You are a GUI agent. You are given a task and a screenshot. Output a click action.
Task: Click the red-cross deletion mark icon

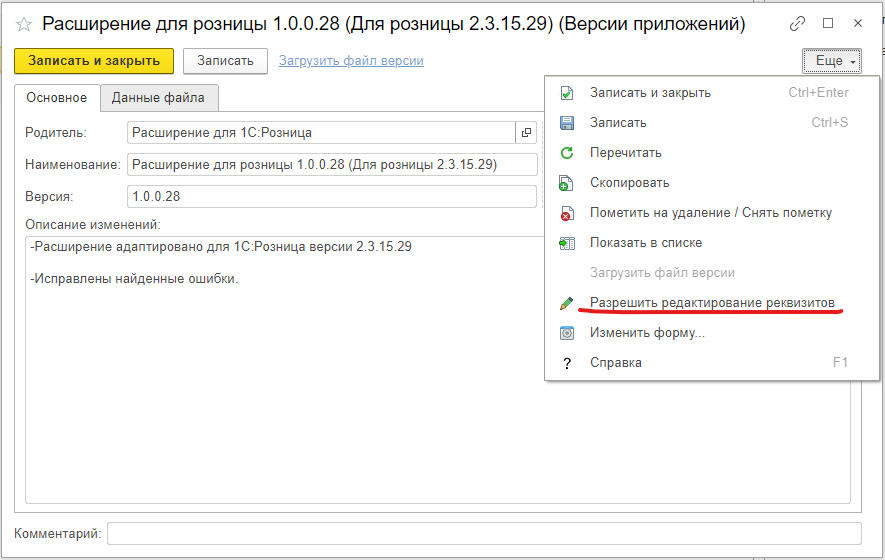(x=567, y=213)
